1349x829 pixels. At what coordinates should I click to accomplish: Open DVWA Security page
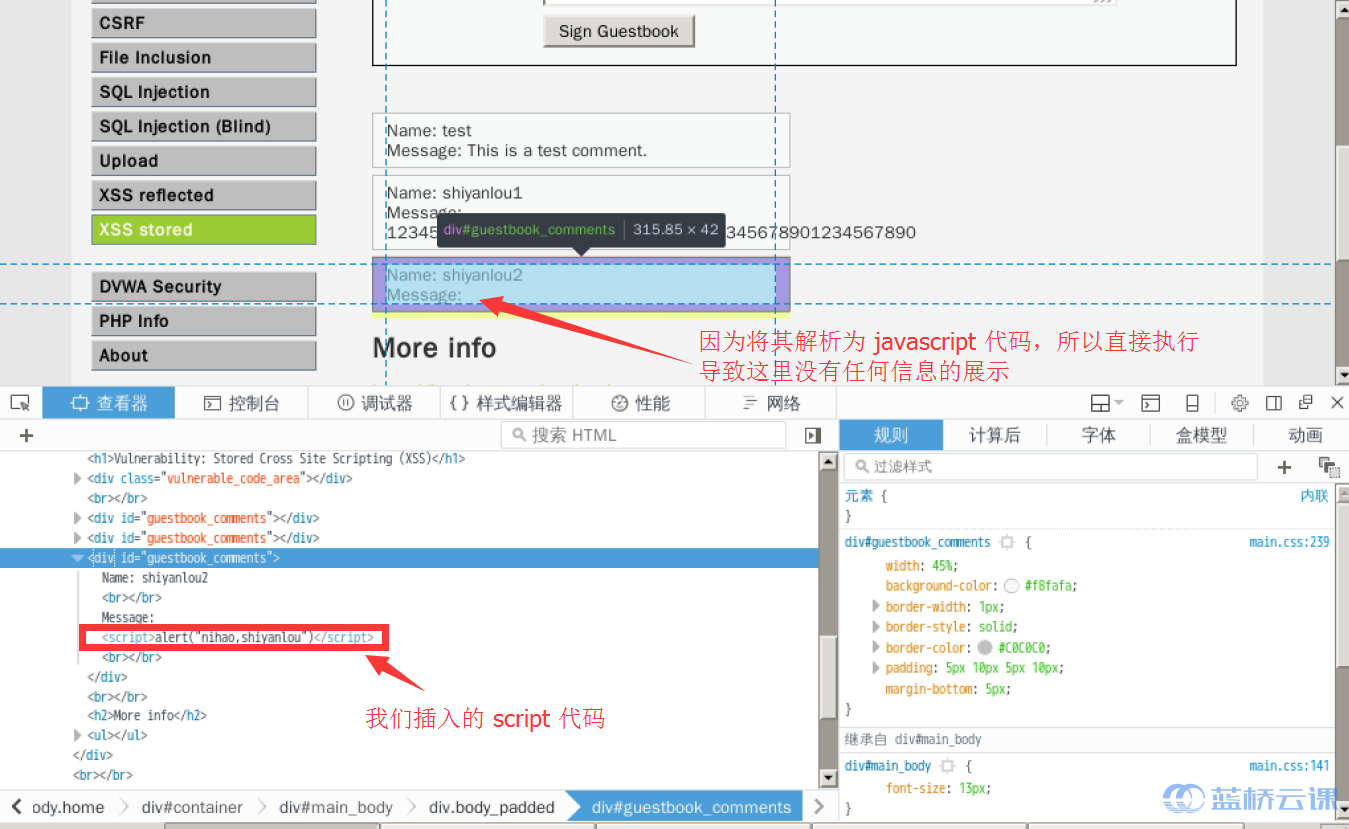click(x=203, y=286)
